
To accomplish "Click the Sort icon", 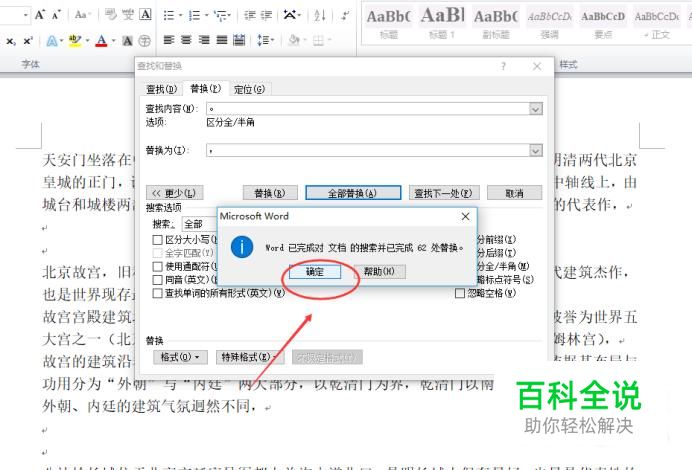I will (x=320, y=15).
